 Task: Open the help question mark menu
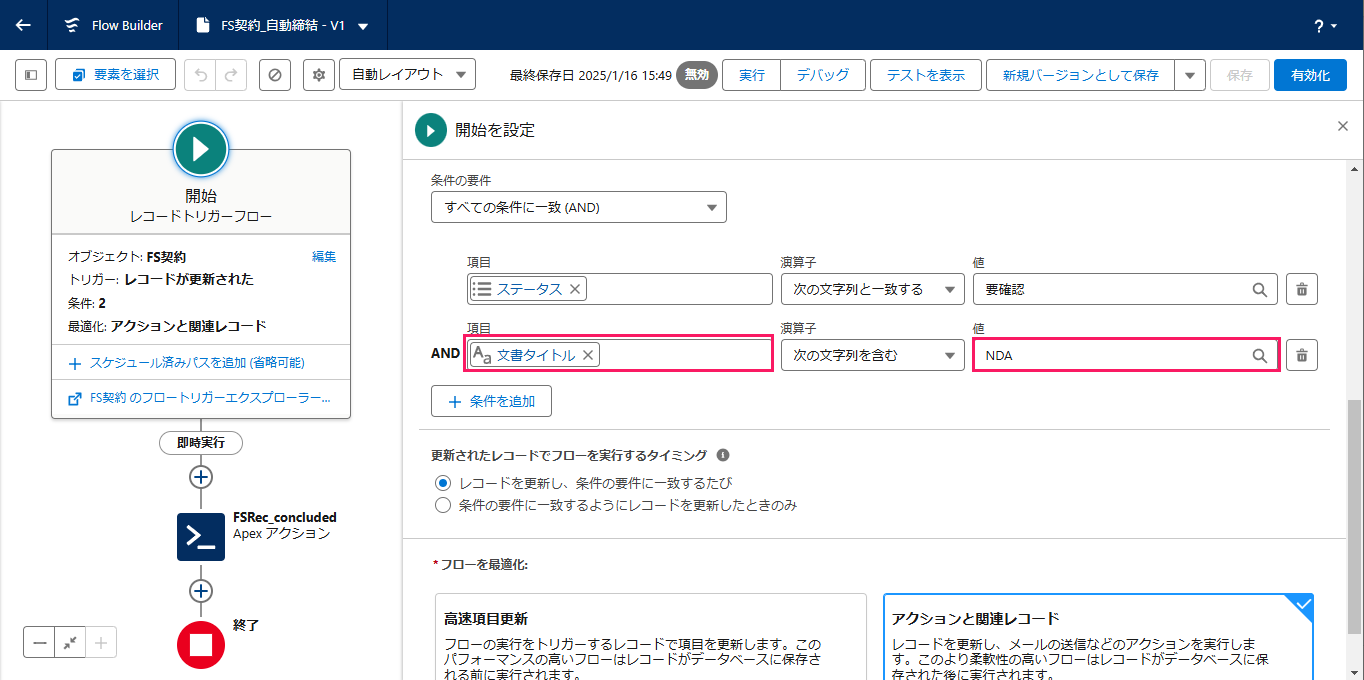pyautogui.click(x=1325, y=26)
